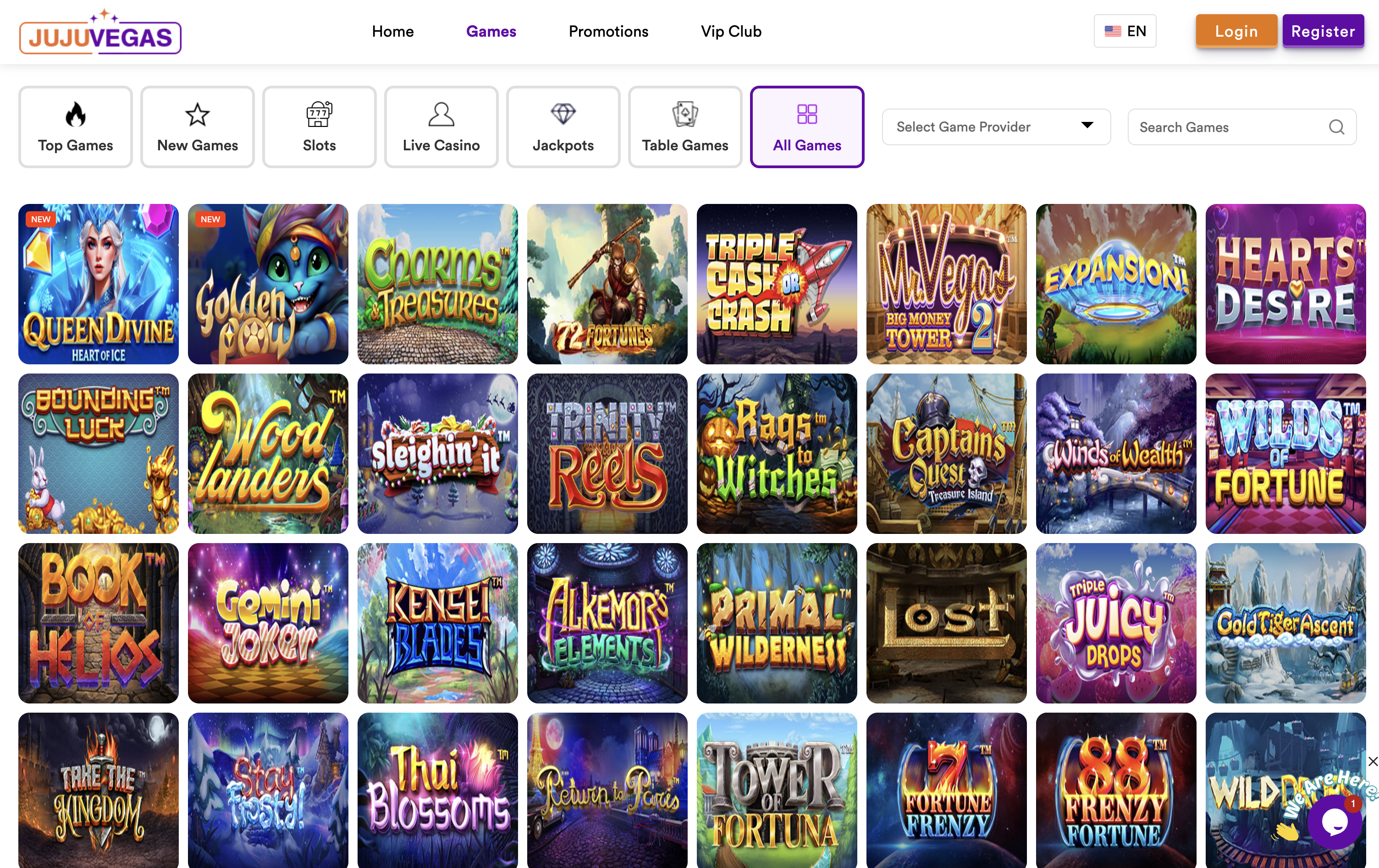Open the Sleighin' It game
Screen dimensions: 1379x868
click(437, 453)
